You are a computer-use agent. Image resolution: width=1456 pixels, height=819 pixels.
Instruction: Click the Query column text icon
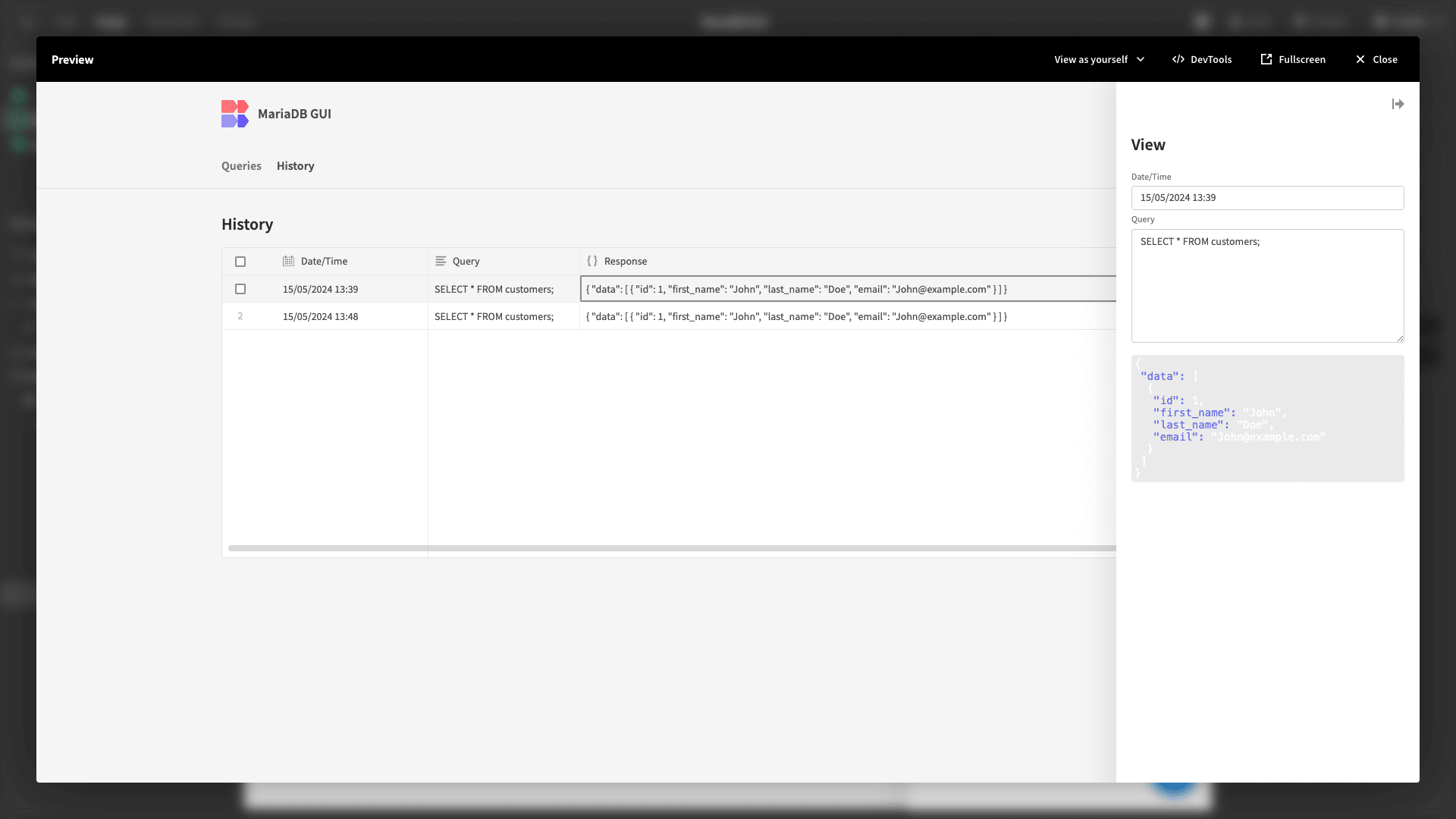click(x=441, y=261)
